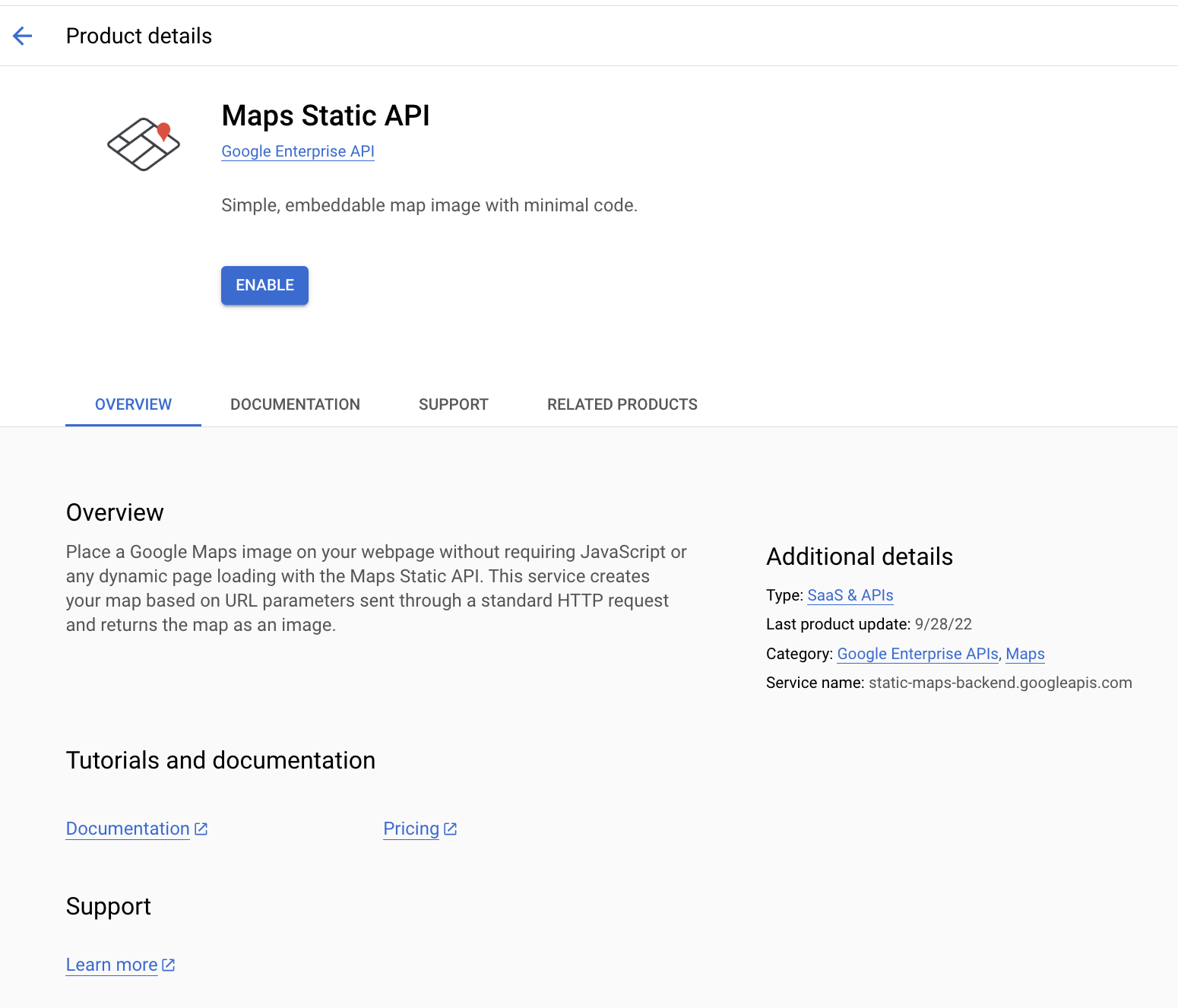The image size is (1178, 1008).
Task: Select the service name text
Action: click(1000, 683)
